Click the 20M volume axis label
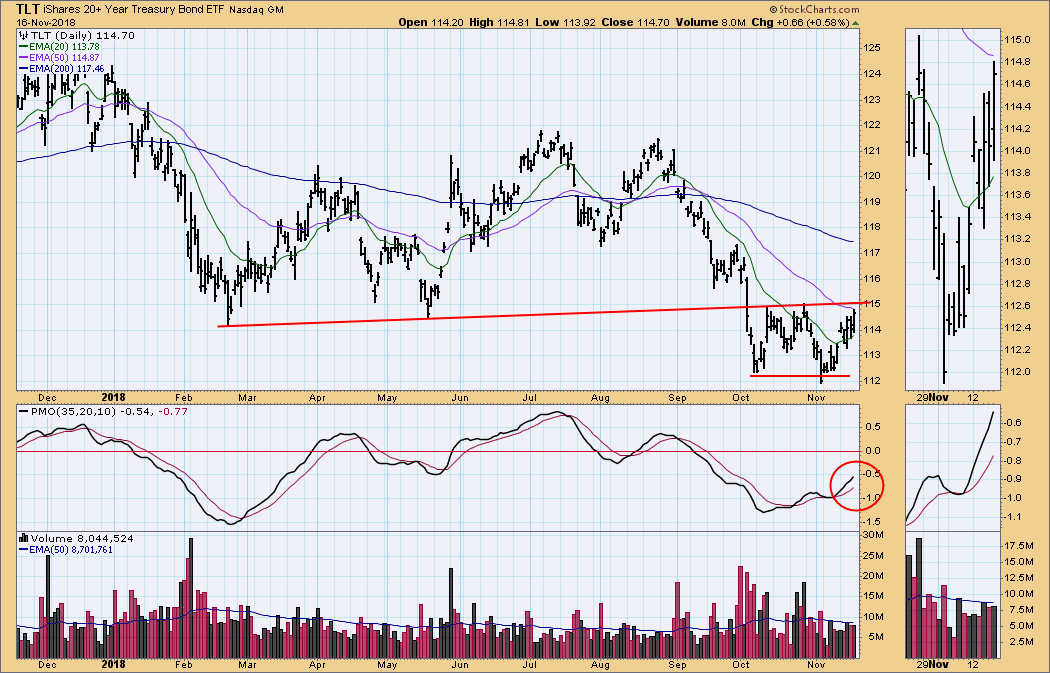This screenshot has width=1050, height=673. 873,576
